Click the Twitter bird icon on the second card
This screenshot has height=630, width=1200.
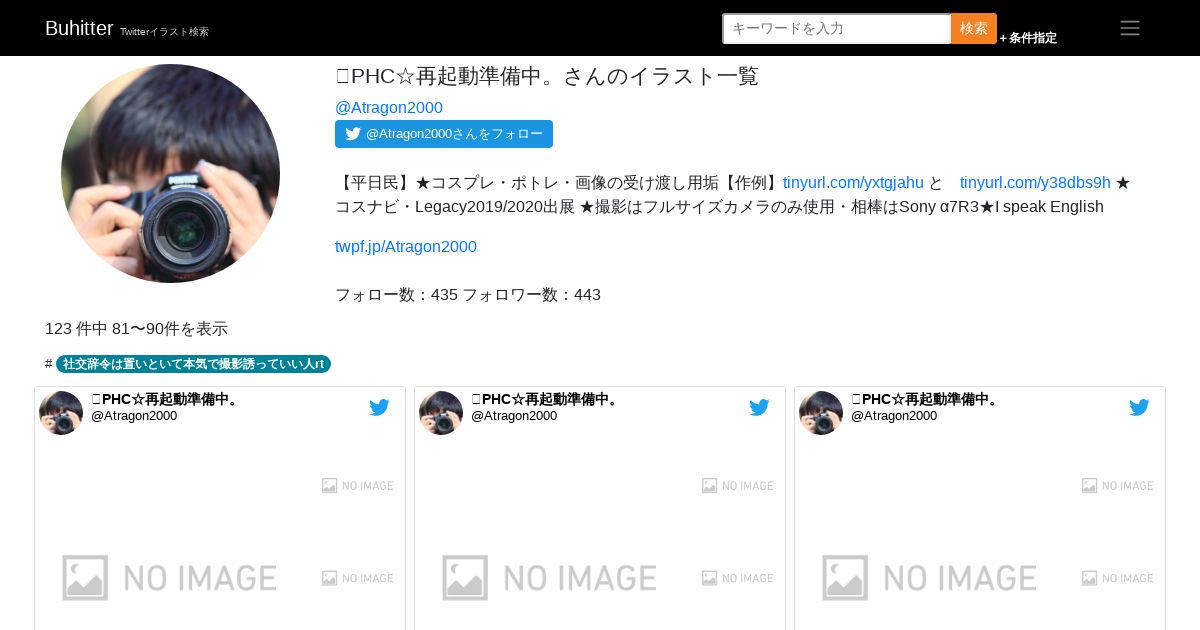click(759, 407)
